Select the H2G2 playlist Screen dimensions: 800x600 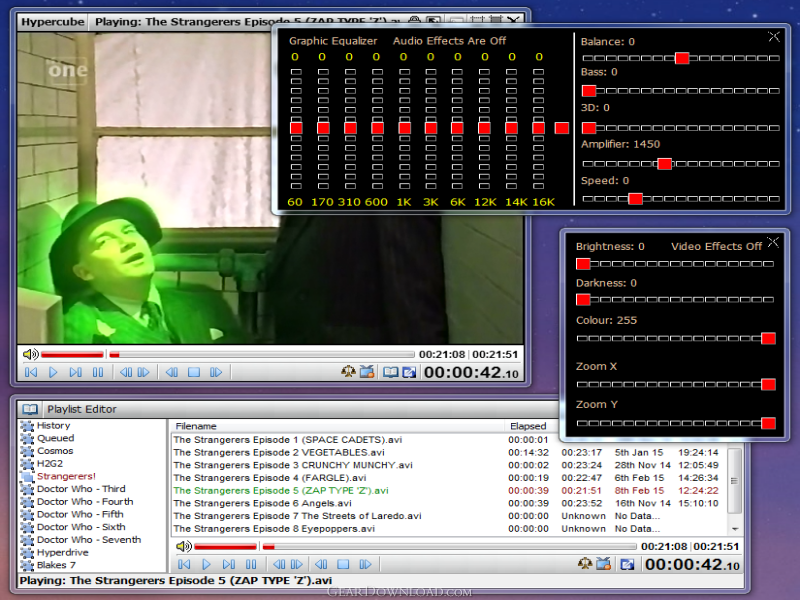pyautogui.click(x=49, y=464)
